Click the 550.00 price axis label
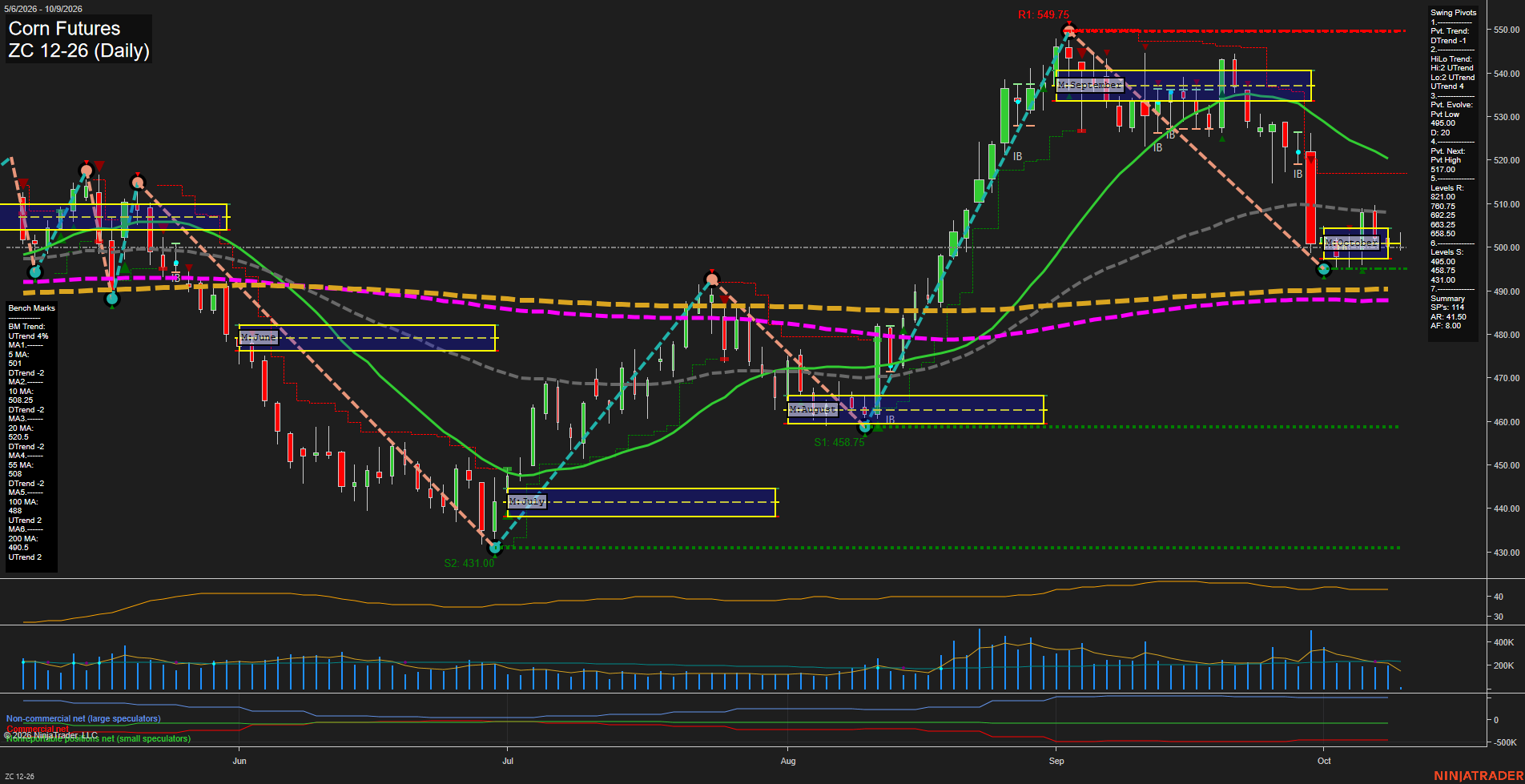Viewport: 1525px width, 784px height. coord(1507,30)
